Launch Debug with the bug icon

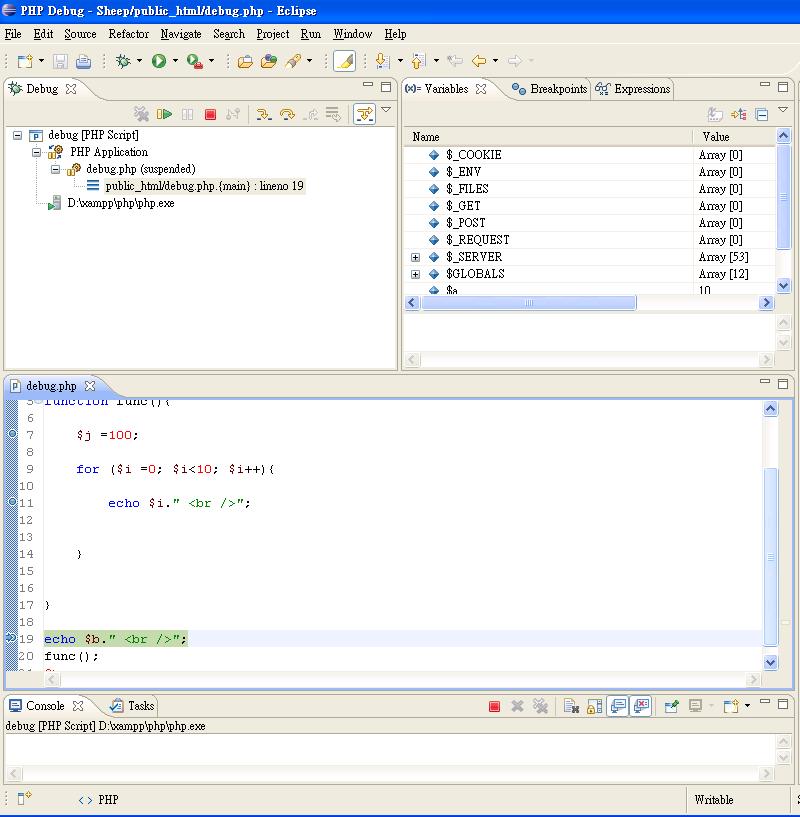point(124,61)
